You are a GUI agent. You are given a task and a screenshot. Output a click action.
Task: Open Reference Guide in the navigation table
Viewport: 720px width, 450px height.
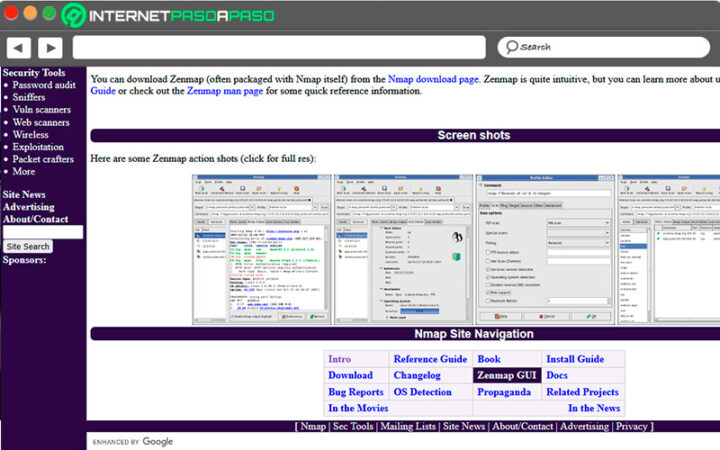coord(430,359)
